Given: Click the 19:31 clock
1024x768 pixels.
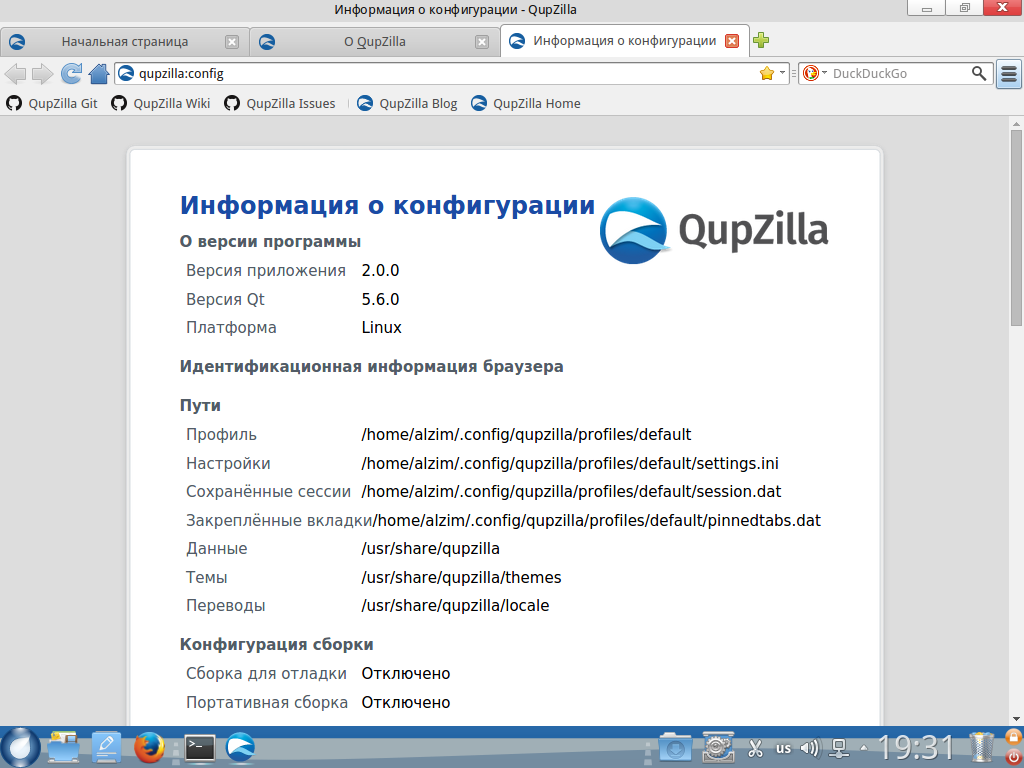Looking at the screenshot, I should click(916, 747).
